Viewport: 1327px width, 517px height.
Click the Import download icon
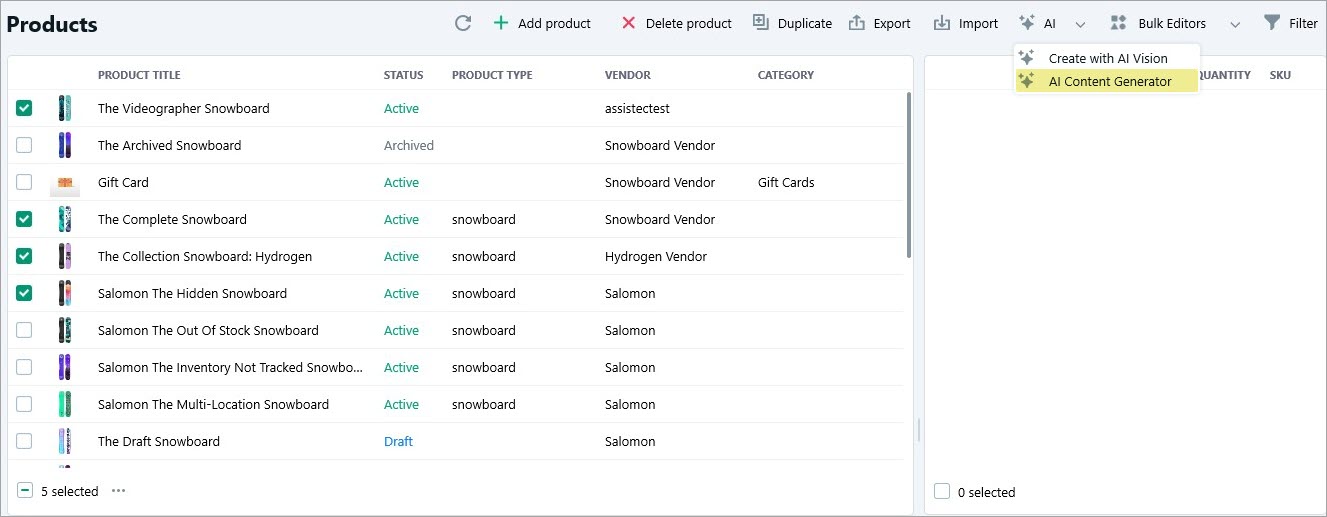coord(942,23)
